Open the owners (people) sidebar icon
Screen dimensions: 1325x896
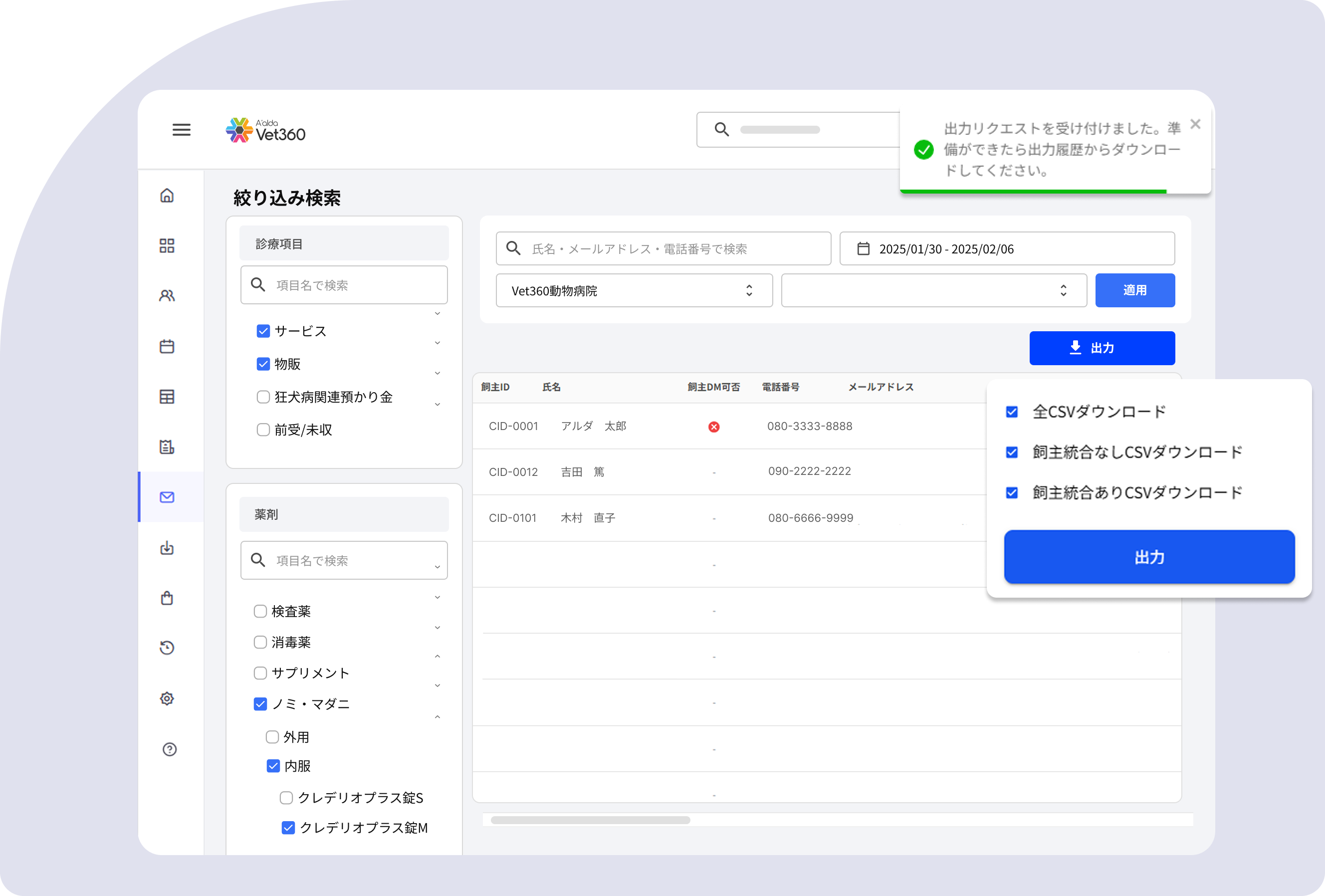167,295
